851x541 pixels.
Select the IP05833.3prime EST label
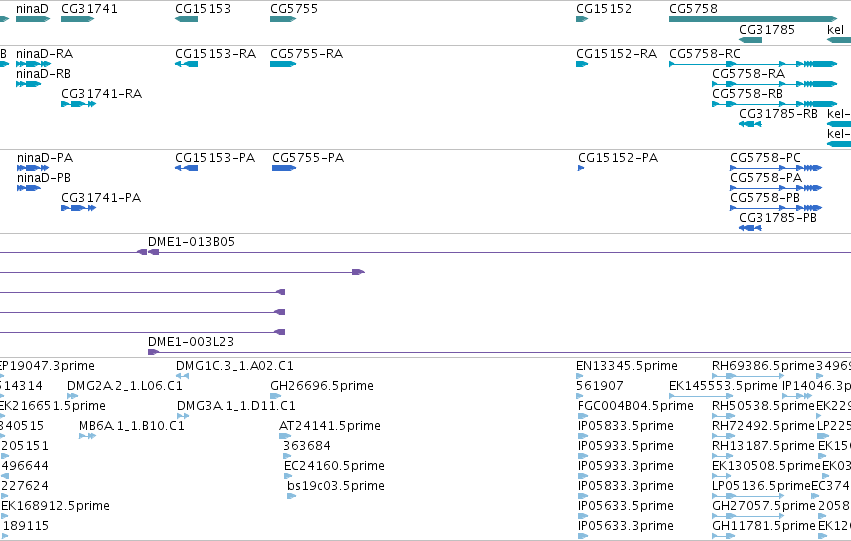coord(626,486)
